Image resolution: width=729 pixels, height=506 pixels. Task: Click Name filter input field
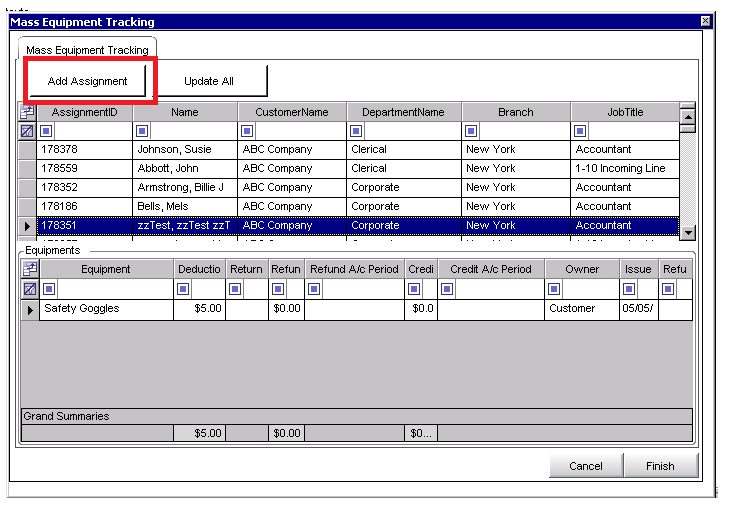(x=193, y=131)
